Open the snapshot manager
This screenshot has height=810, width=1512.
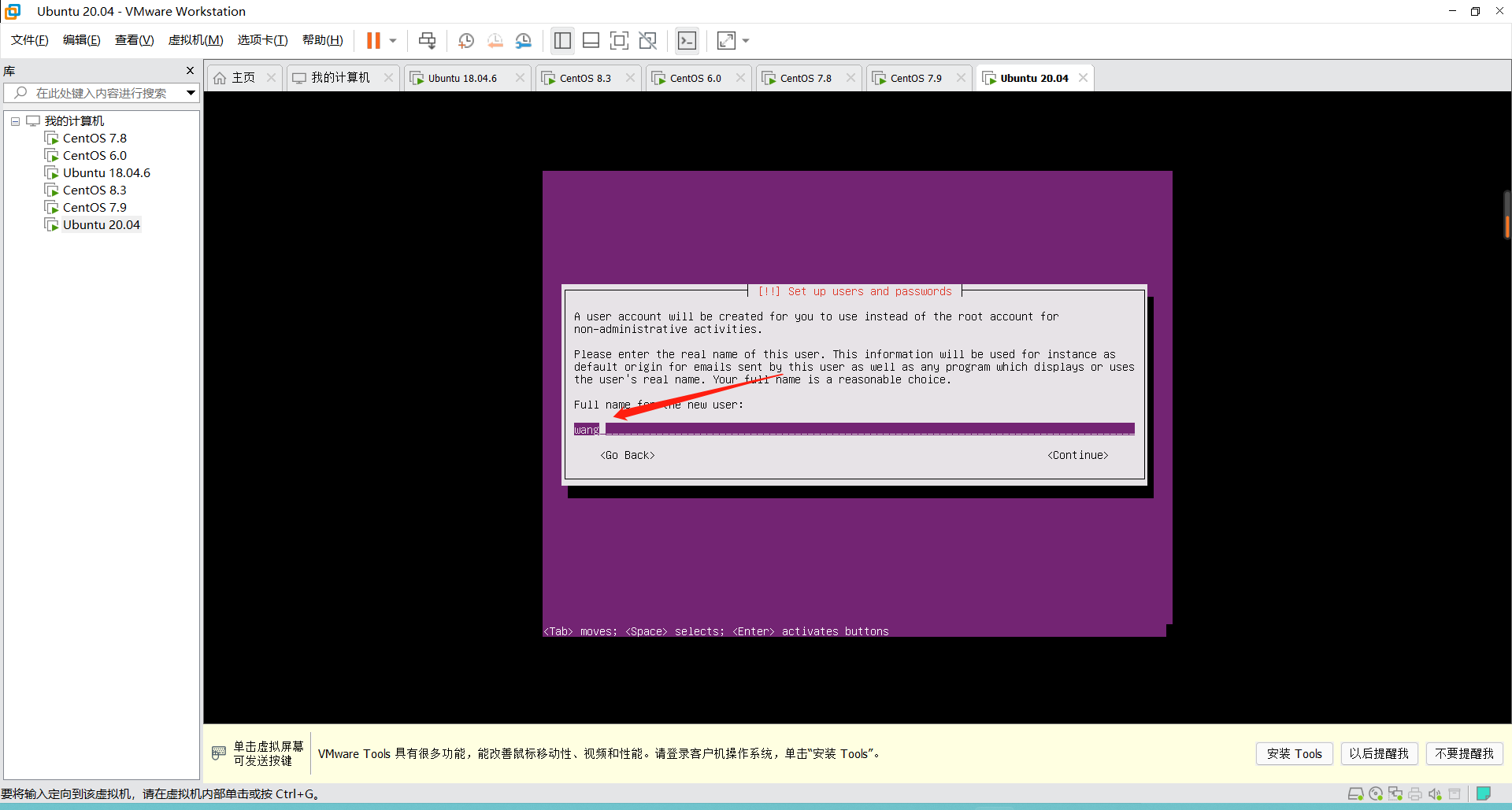click(x=524, y=40)
